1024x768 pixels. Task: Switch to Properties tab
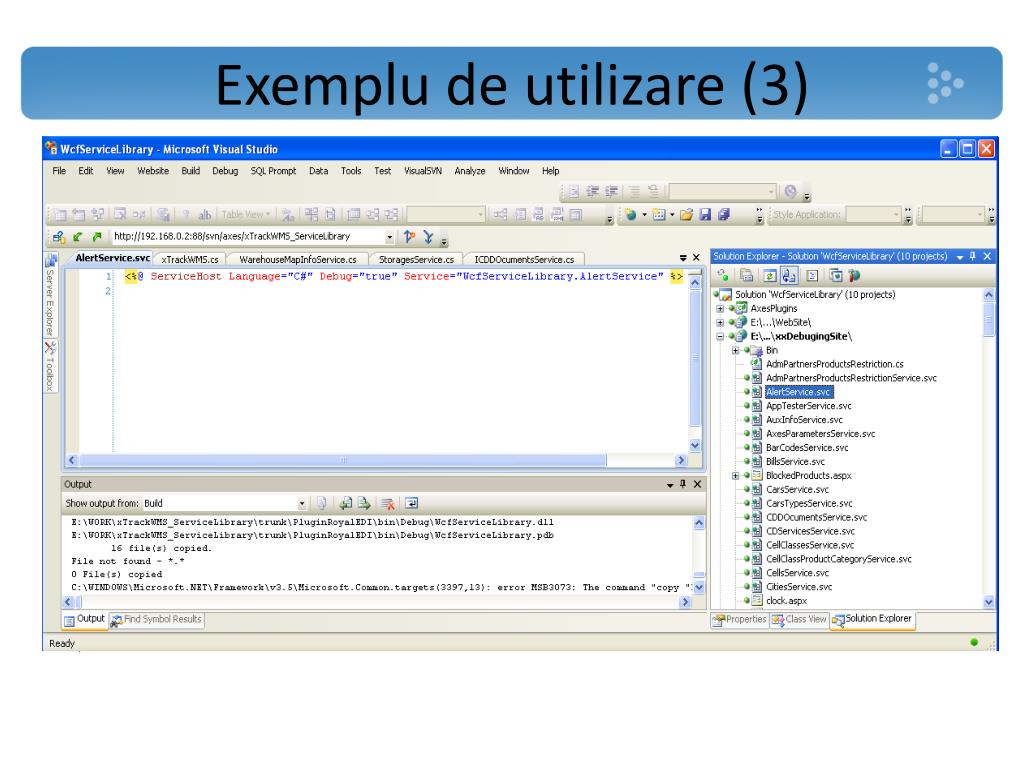click(739, 619)
